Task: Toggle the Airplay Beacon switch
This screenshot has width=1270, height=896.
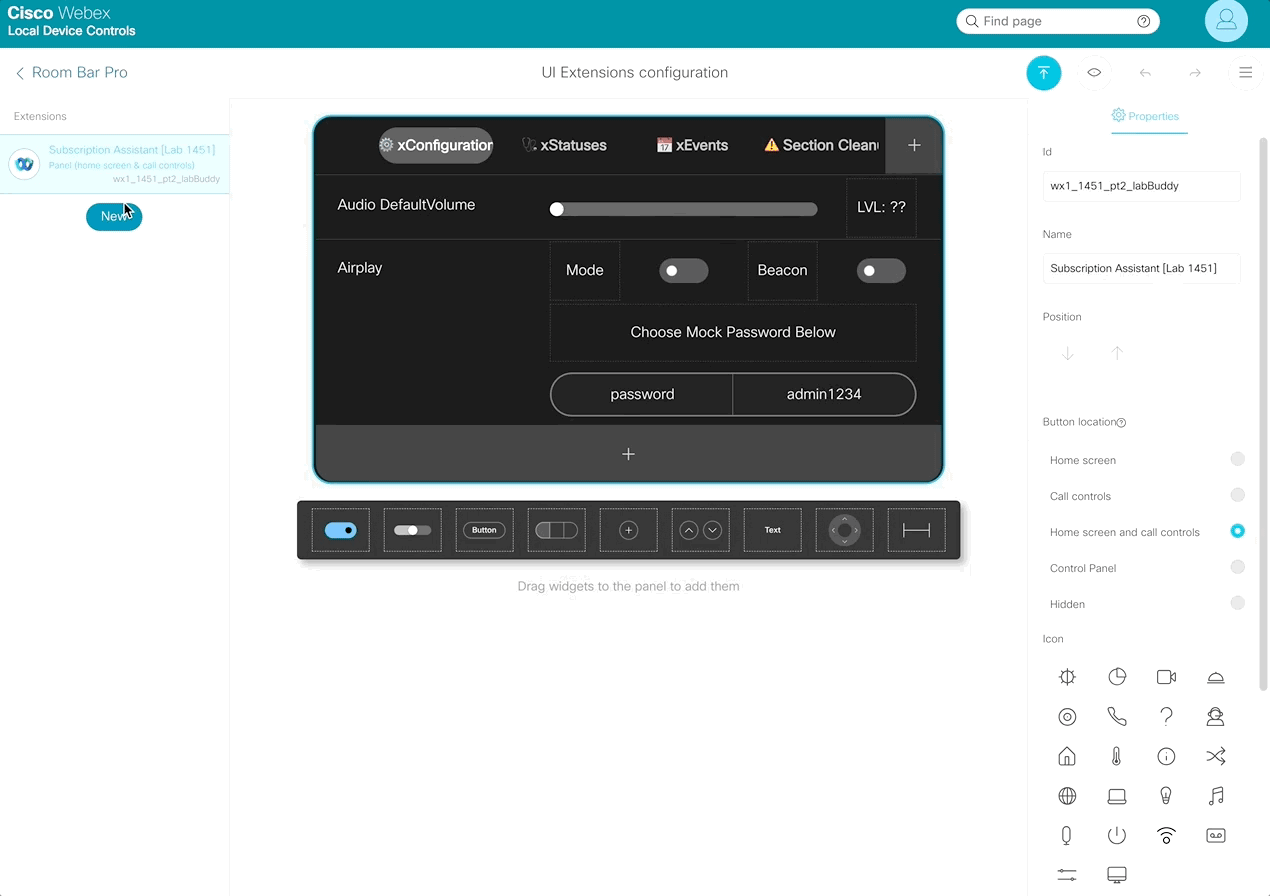Action: click(x=880, y=271)
